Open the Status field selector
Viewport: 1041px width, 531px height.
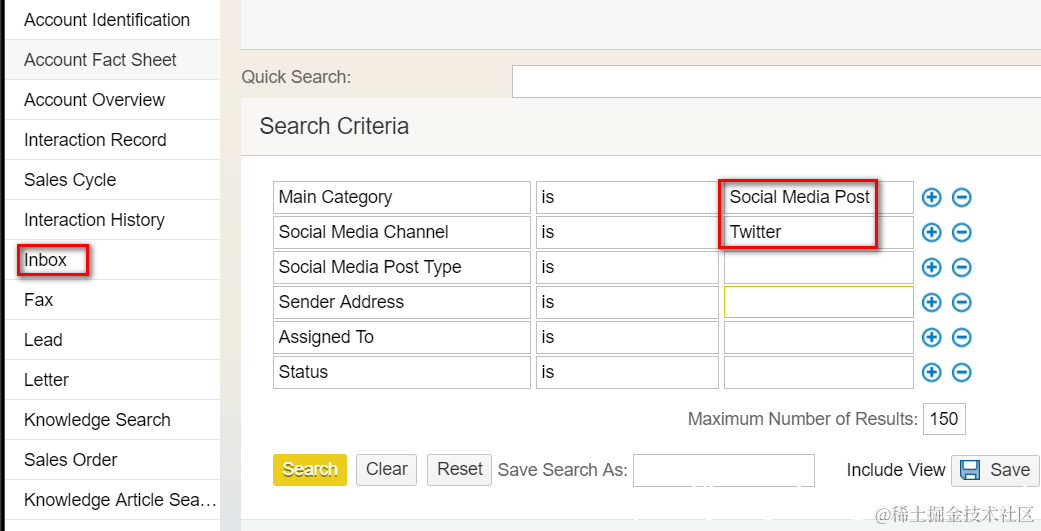click(402, 372)
